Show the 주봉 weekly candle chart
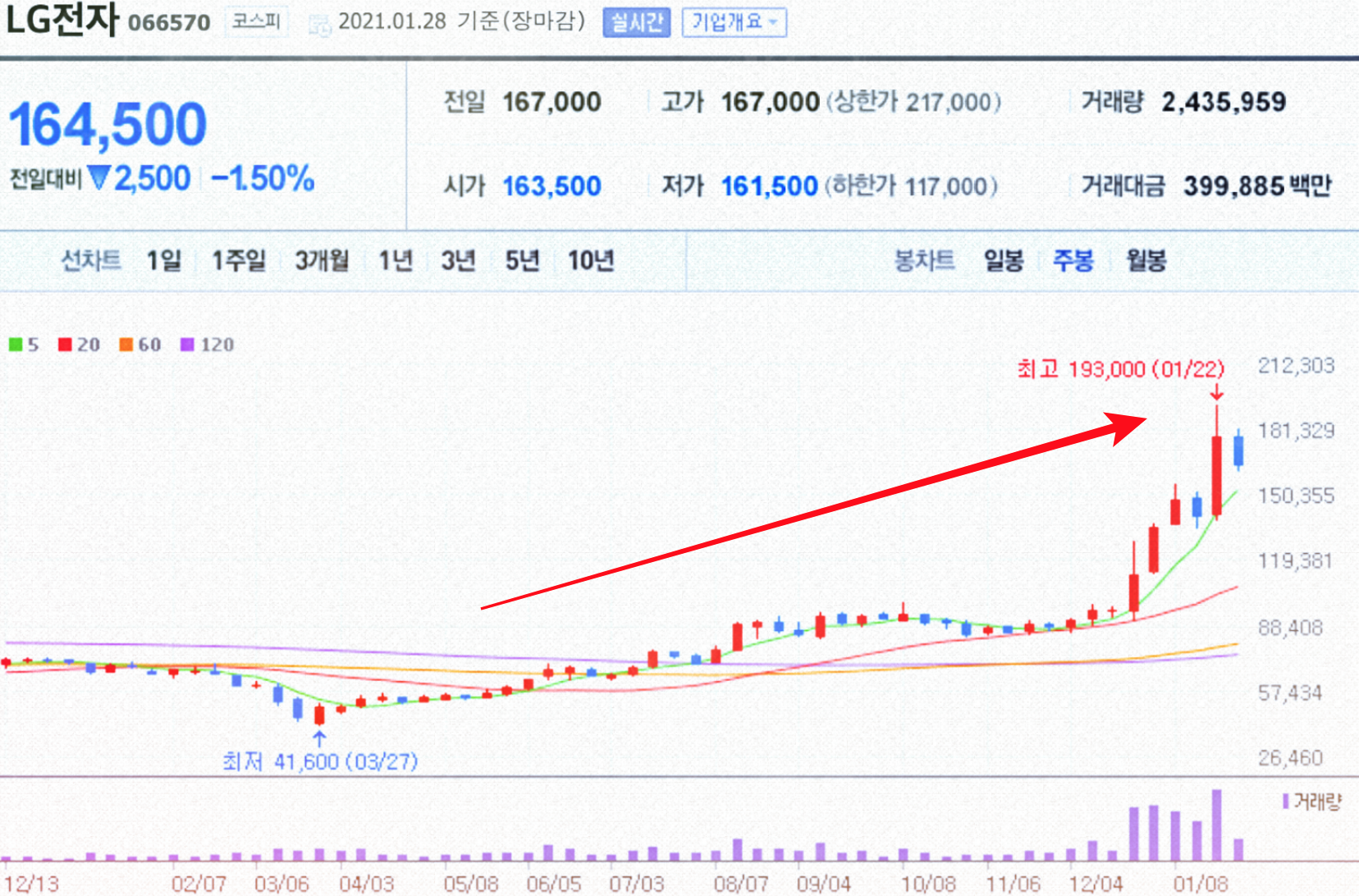1359x896 pixels. (1073, 261)
